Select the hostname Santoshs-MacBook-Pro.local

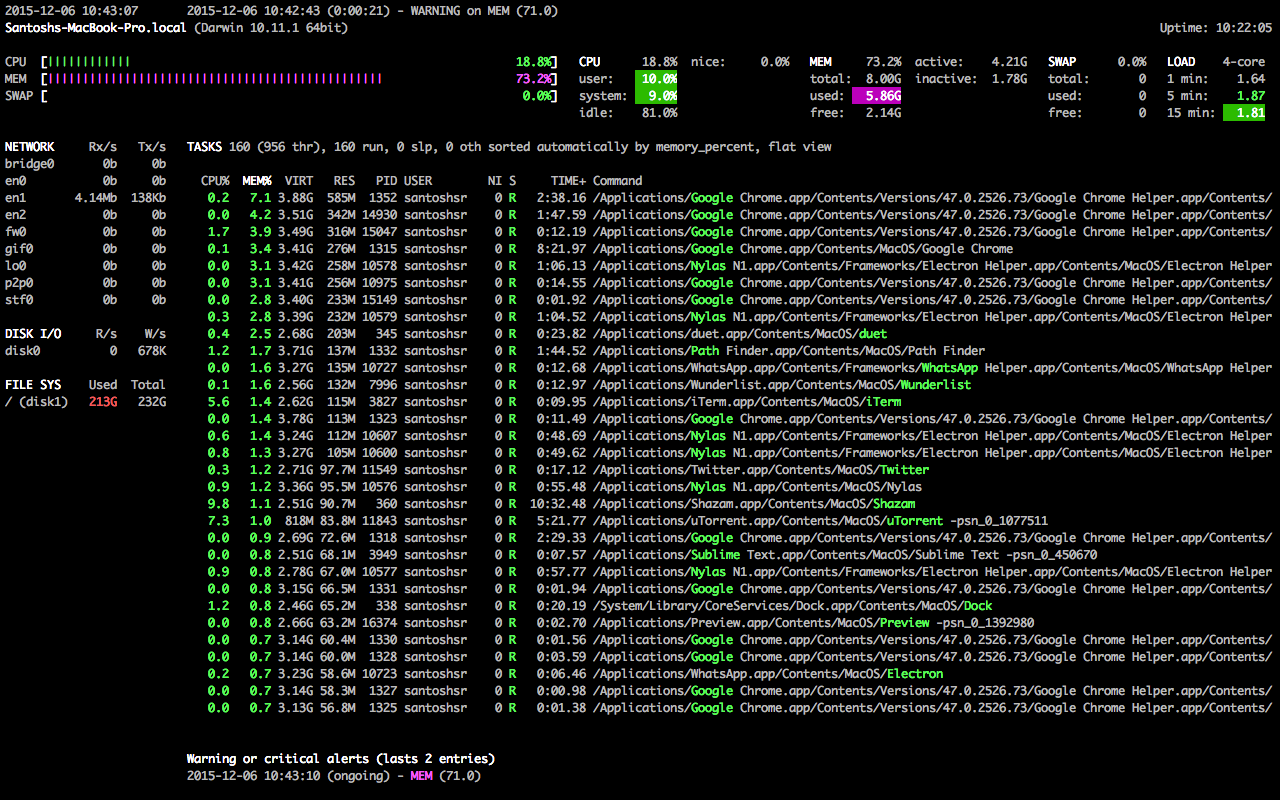point(96,28)
